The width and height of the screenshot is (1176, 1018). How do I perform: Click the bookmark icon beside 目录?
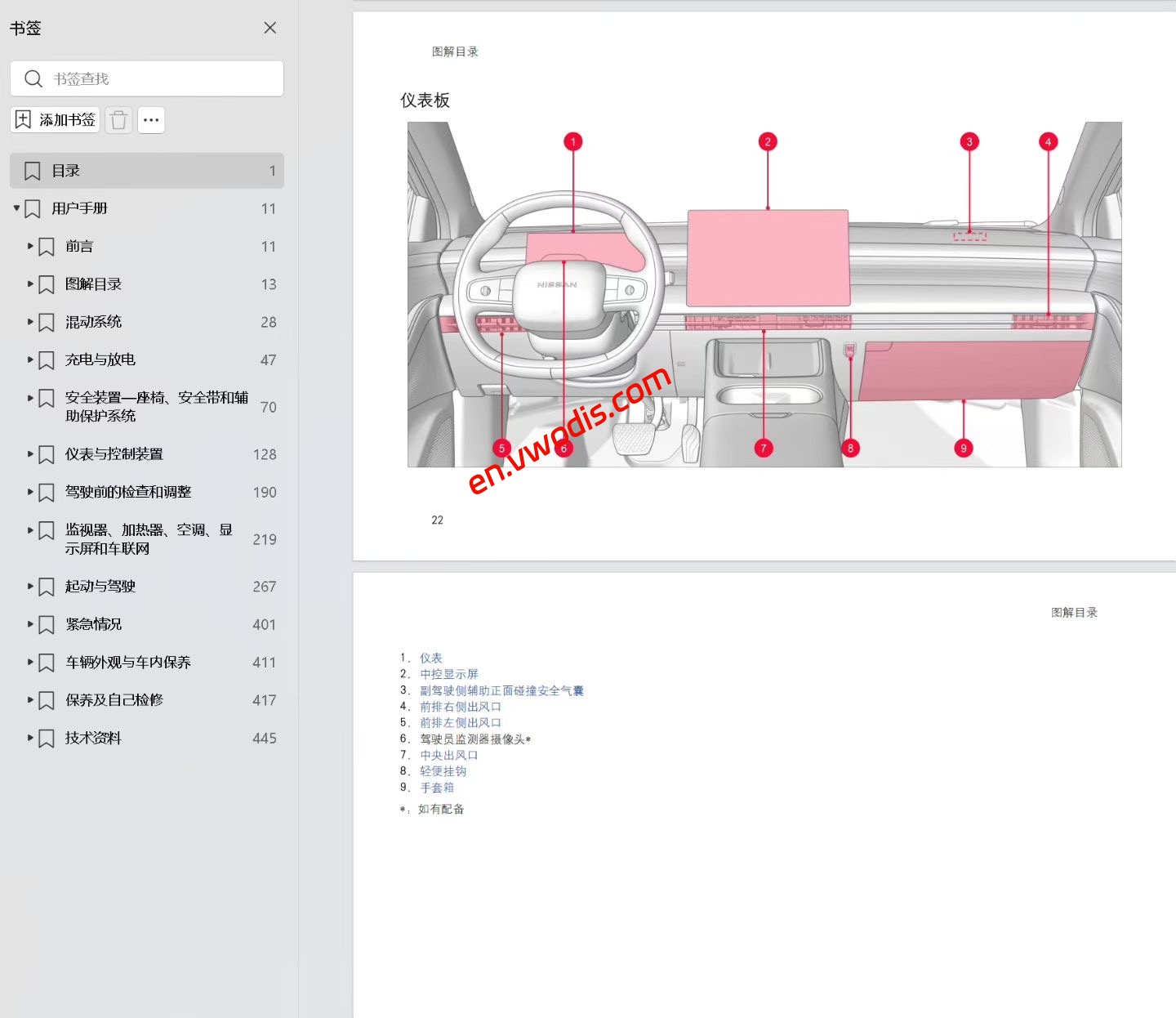point(33,170)
